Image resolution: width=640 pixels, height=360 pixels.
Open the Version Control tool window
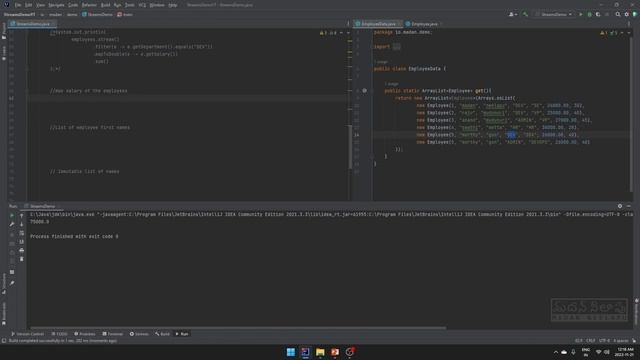27,334
